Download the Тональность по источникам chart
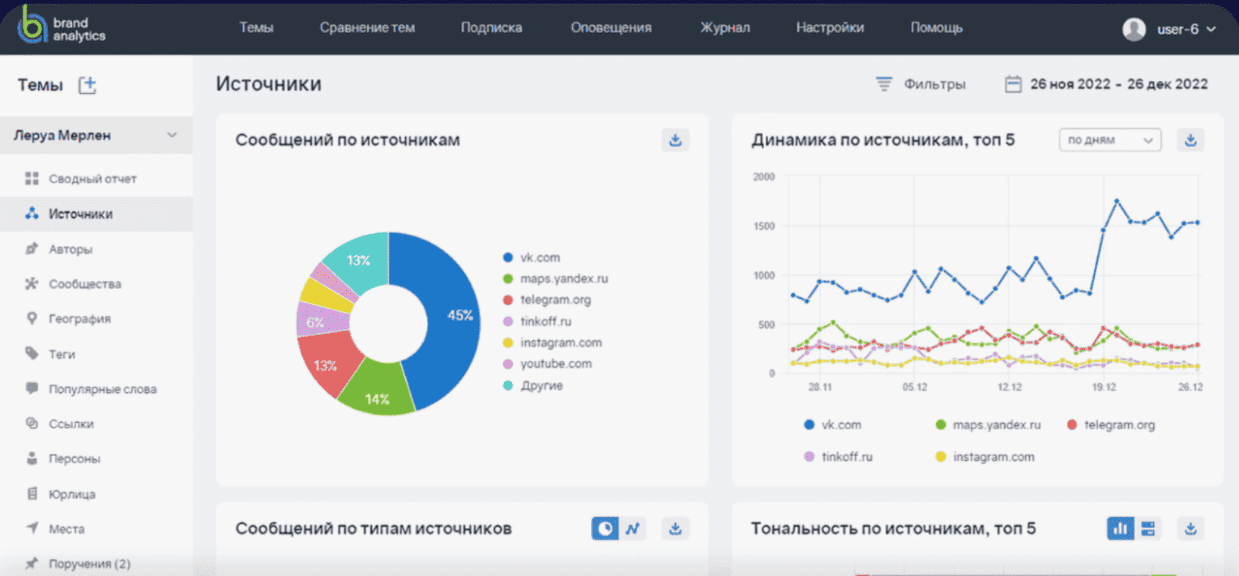The image size is (1239, 576). (1191, 528)
